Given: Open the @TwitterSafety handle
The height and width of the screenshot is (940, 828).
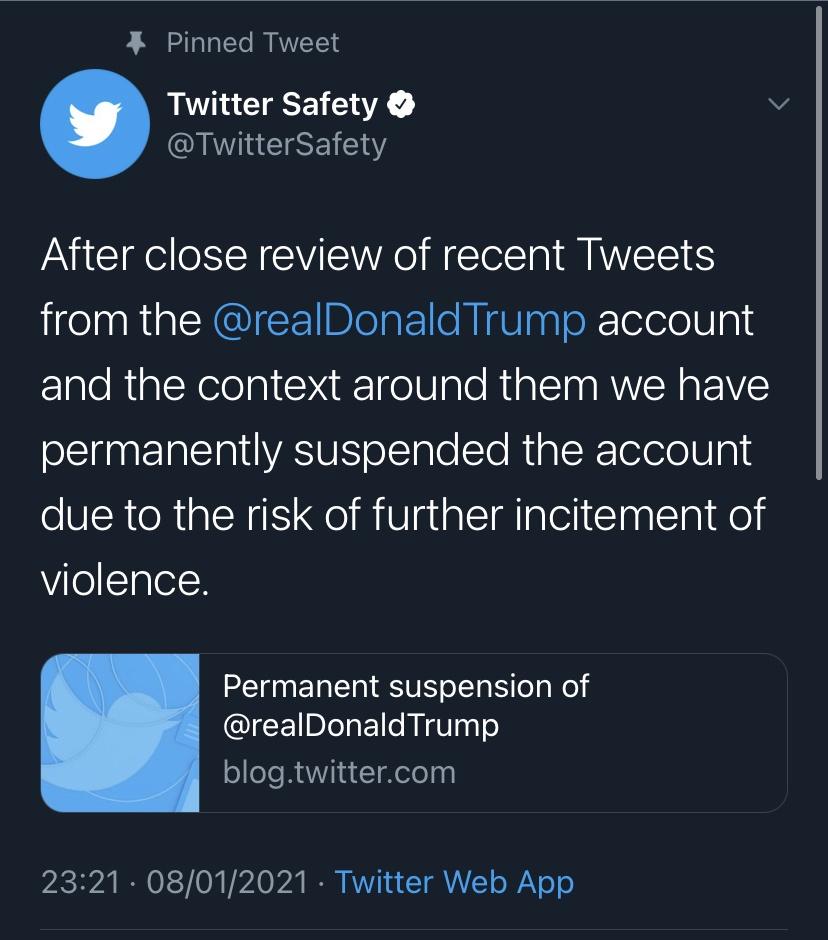Looking at the screenshot, I should (x=276, y=144).
